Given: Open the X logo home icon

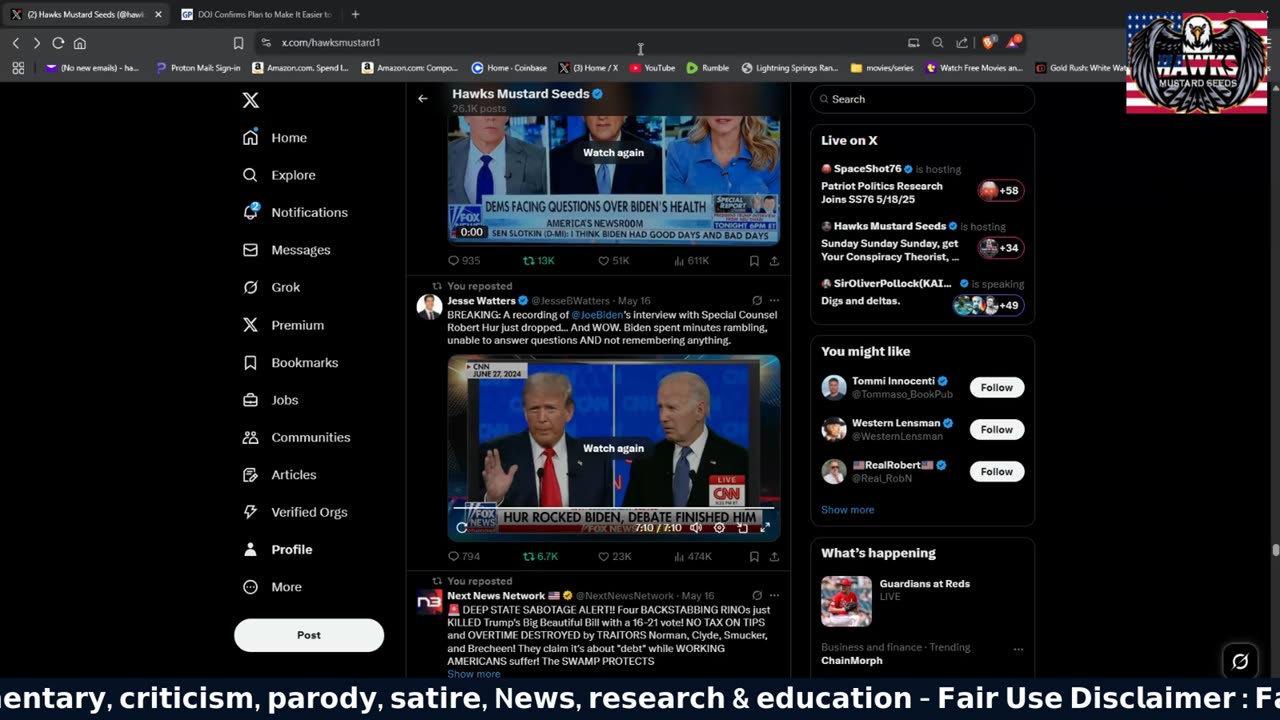Looking at the screenshot, I should click(x=251, y=100).
